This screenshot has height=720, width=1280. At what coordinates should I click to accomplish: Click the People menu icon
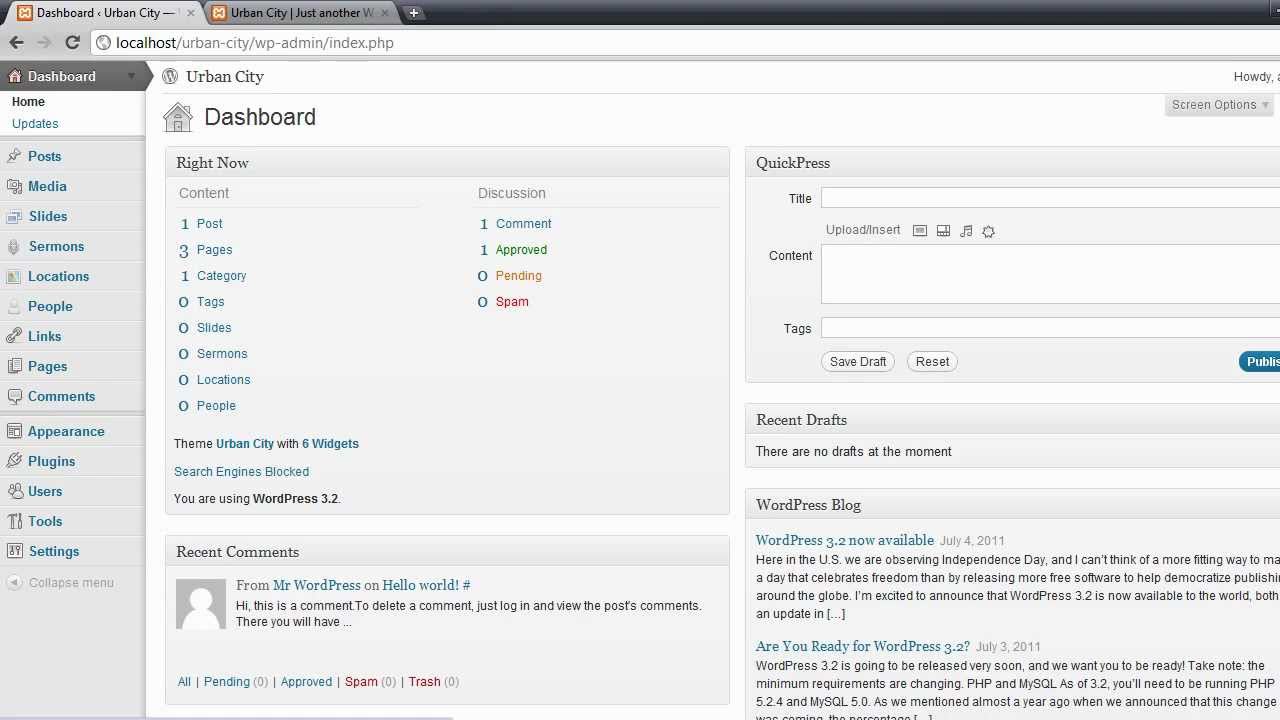pos(13,306)
